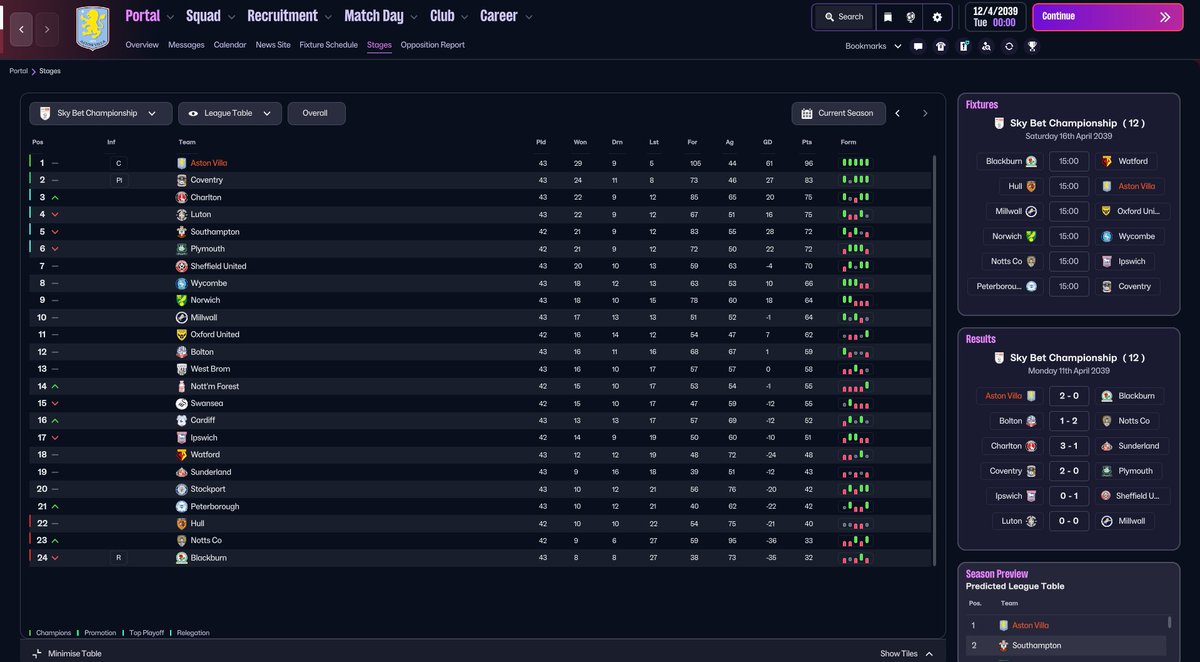Click the Aston Villa club crest logo
Viewport: 1200px width, 662px height.
(92, 28)
